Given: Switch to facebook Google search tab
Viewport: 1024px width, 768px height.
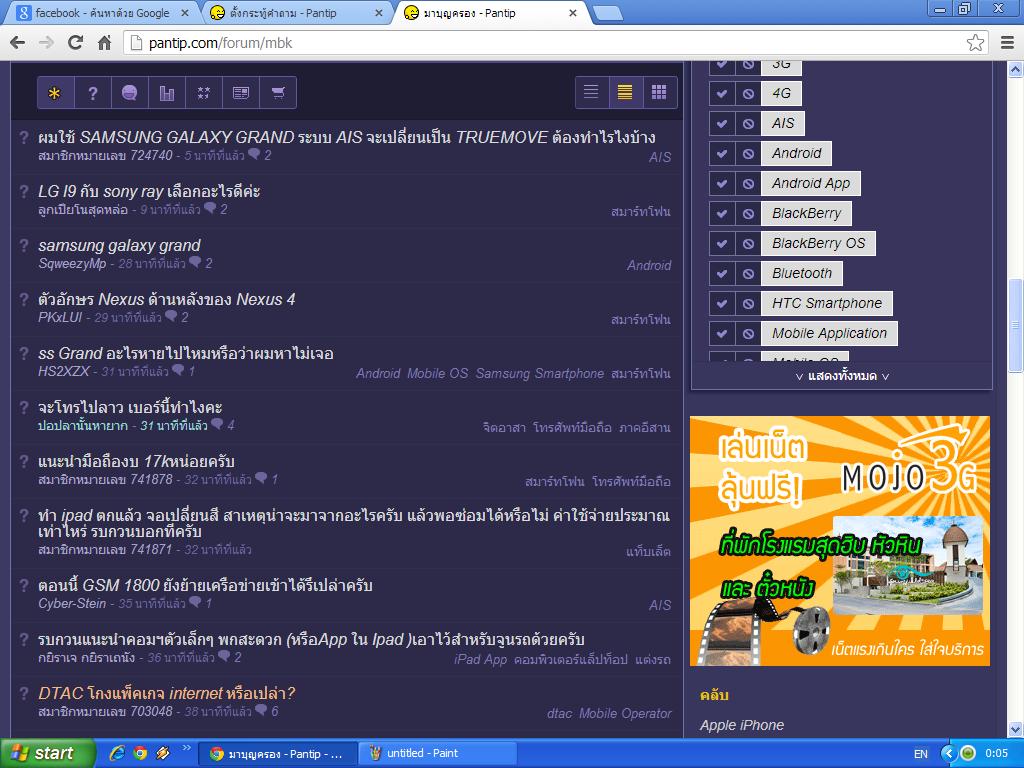Looking at the screenshot, I should (x=102, y=12).
